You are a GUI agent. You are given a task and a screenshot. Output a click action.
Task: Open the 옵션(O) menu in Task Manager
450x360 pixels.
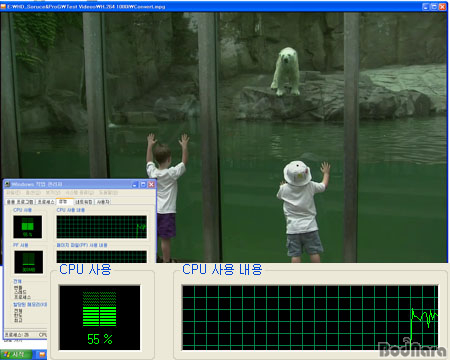(33, 193)
